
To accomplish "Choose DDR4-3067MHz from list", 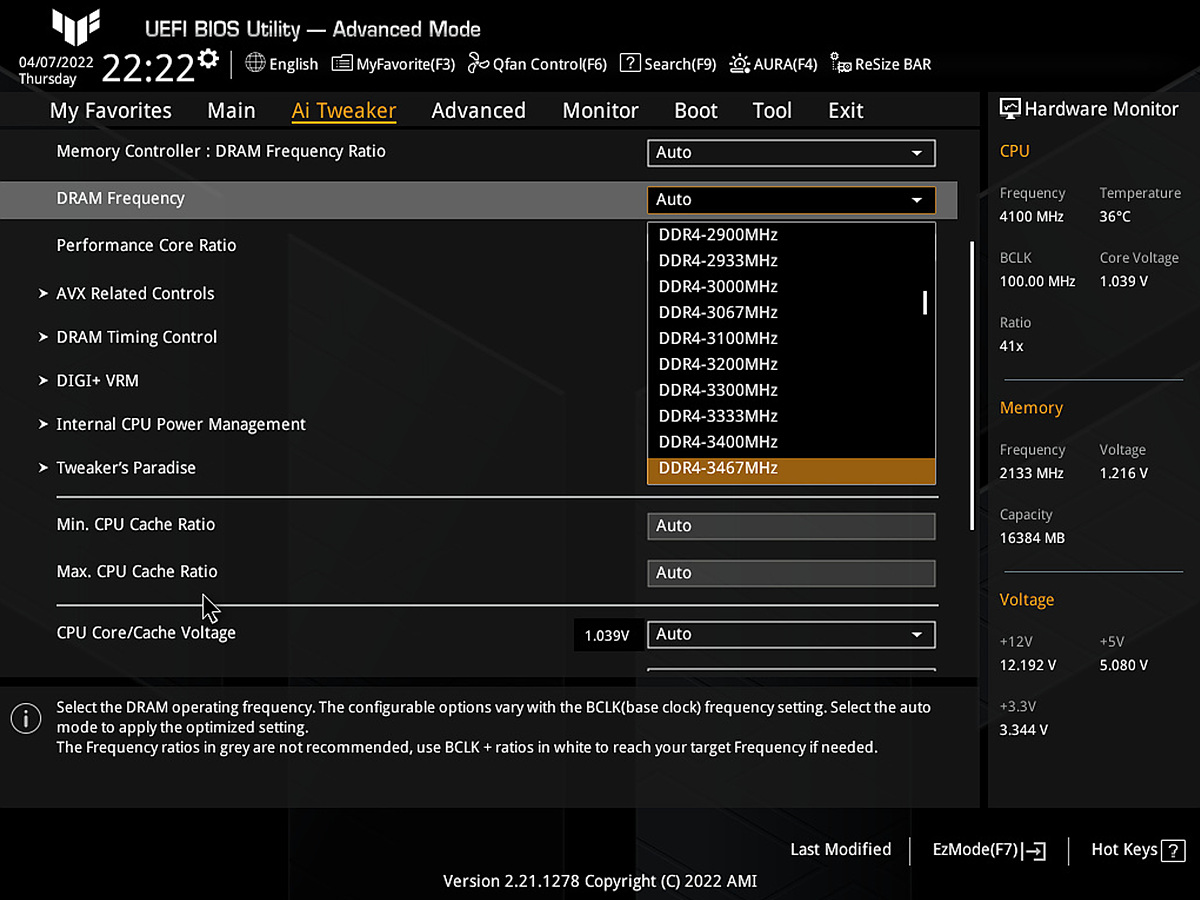I will point(791,313).
